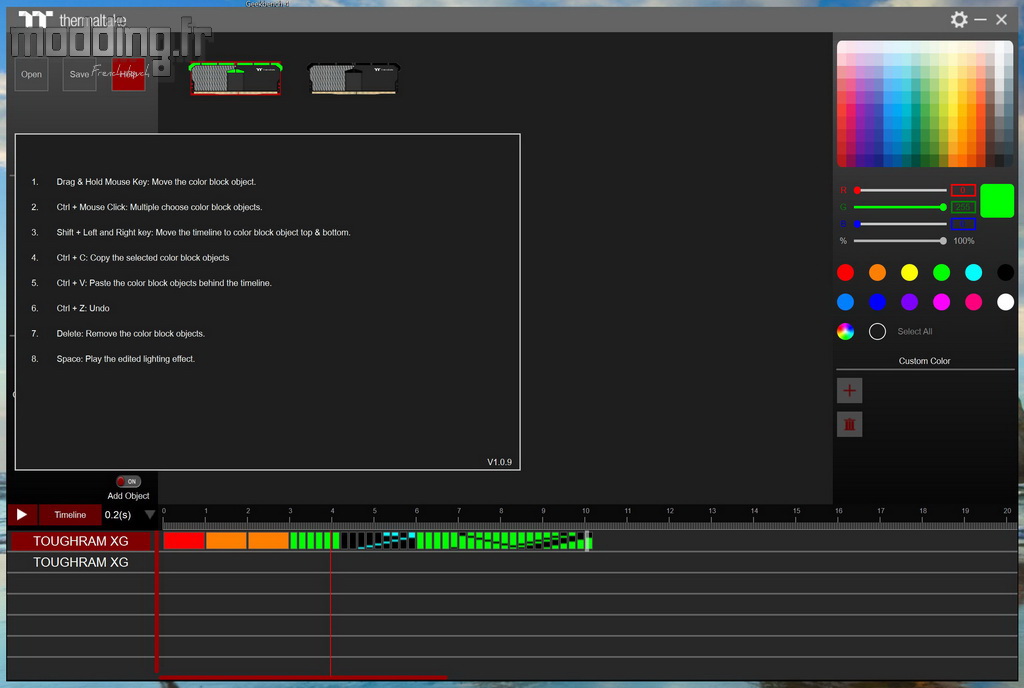Click the 15 second mark on ruler
The width and height of the screenshot is (1024, 688).
[x=796, y=514]
